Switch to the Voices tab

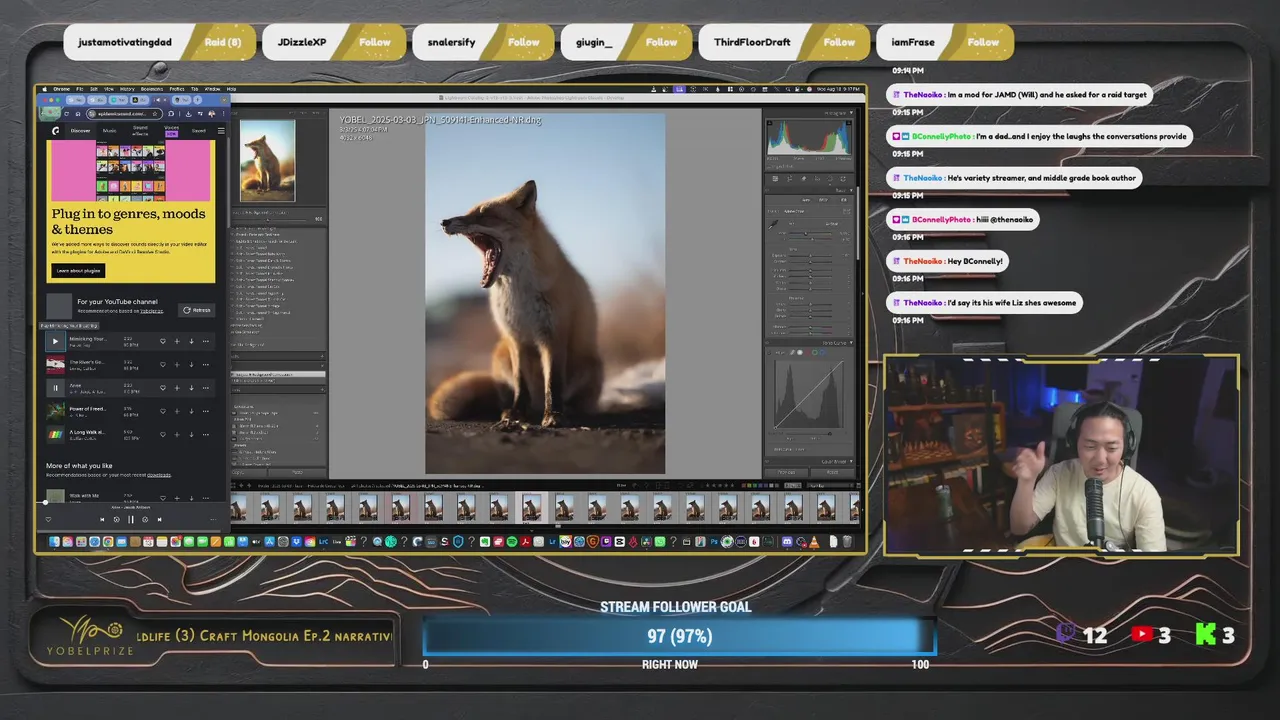click(171, 130)
